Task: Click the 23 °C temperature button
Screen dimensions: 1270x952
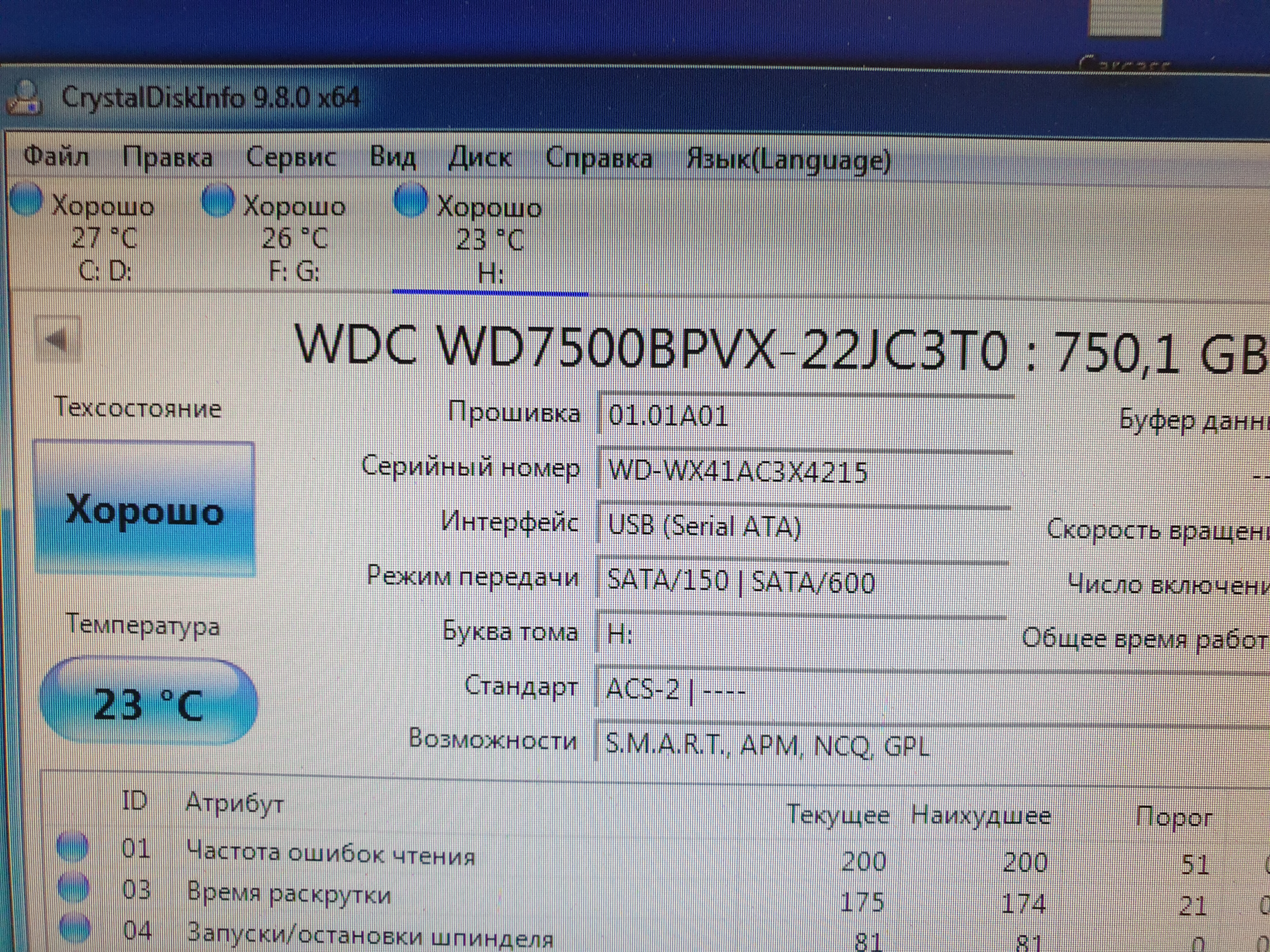Action: tap(148, 702)
